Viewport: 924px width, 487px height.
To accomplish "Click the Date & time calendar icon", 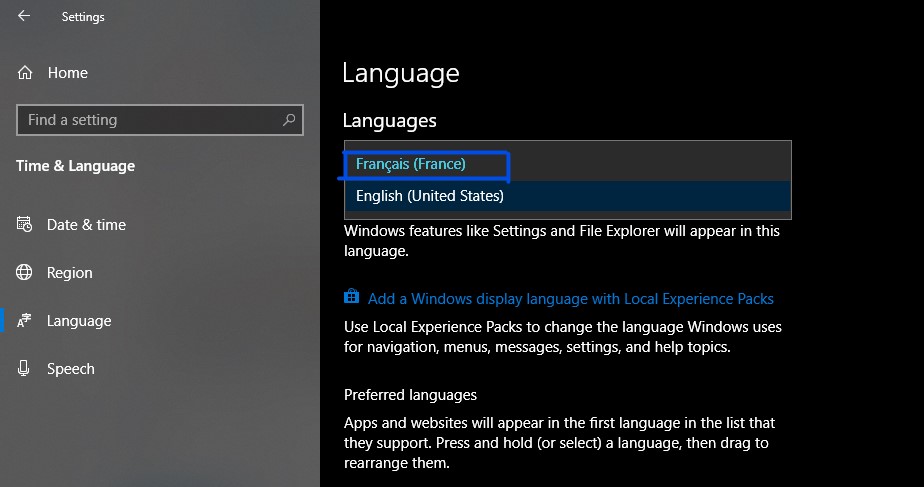I will click(x=25, y=225).
